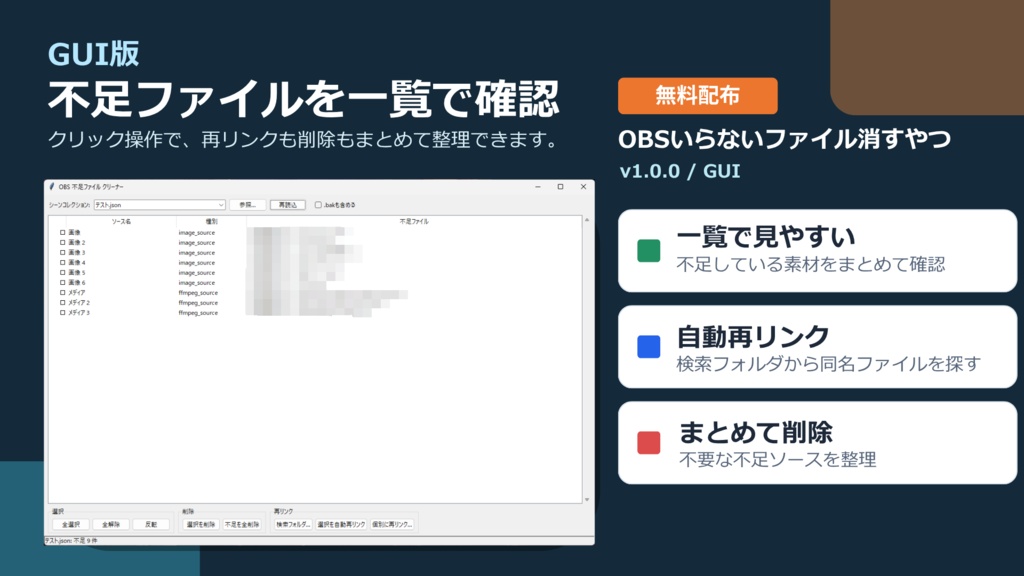Open the シーンコレクション dropdown showing テスト.json
Screen dimensions: 1024x576
click(x=159, y=205)
